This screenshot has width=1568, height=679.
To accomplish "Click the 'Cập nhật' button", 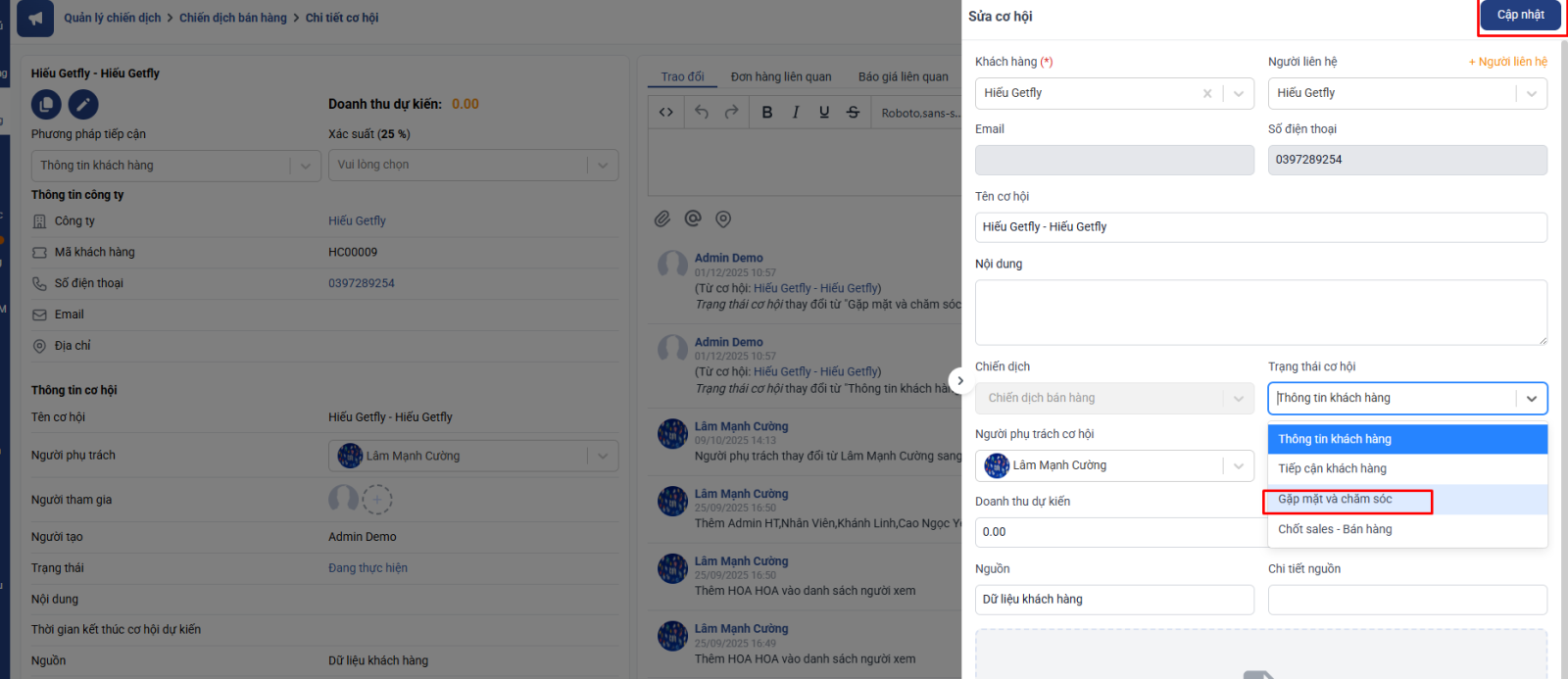I will [1520, 15].
